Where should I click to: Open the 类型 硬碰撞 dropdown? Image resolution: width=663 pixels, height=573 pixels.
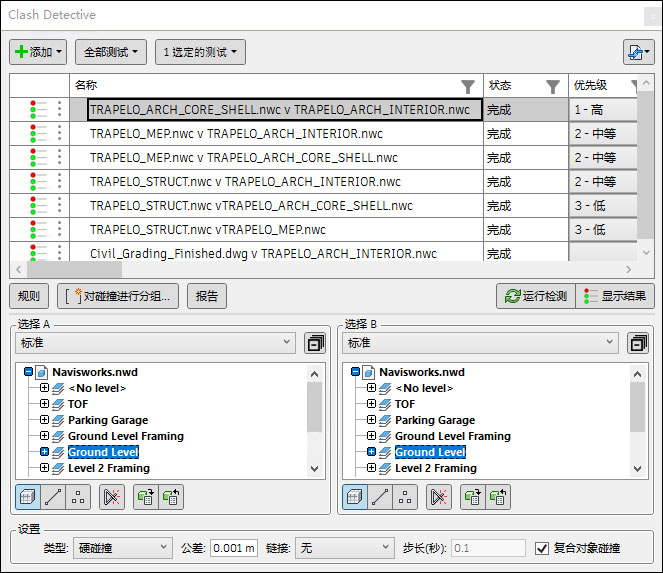click(123, 548)
